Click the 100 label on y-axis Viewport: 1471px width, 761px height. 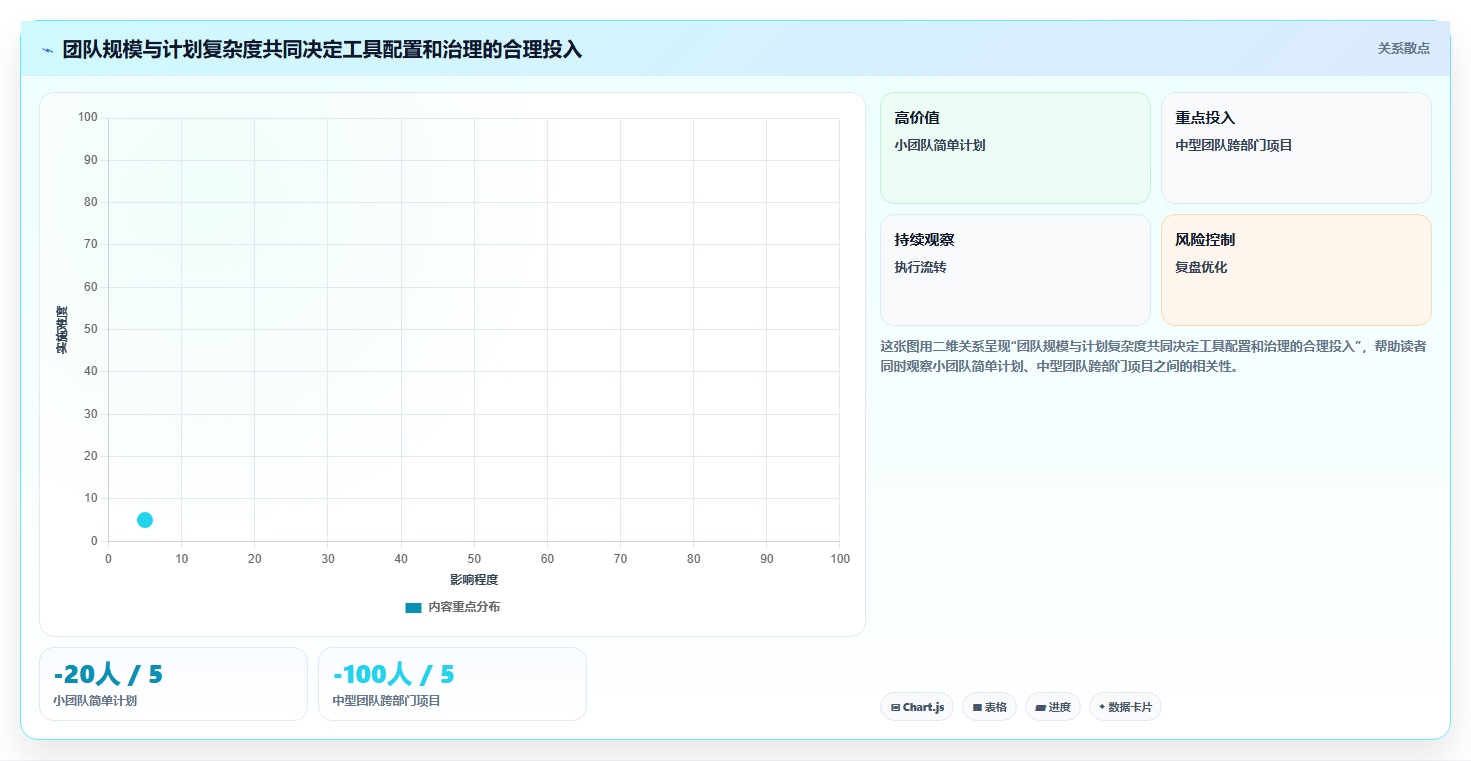coord(88,118)
